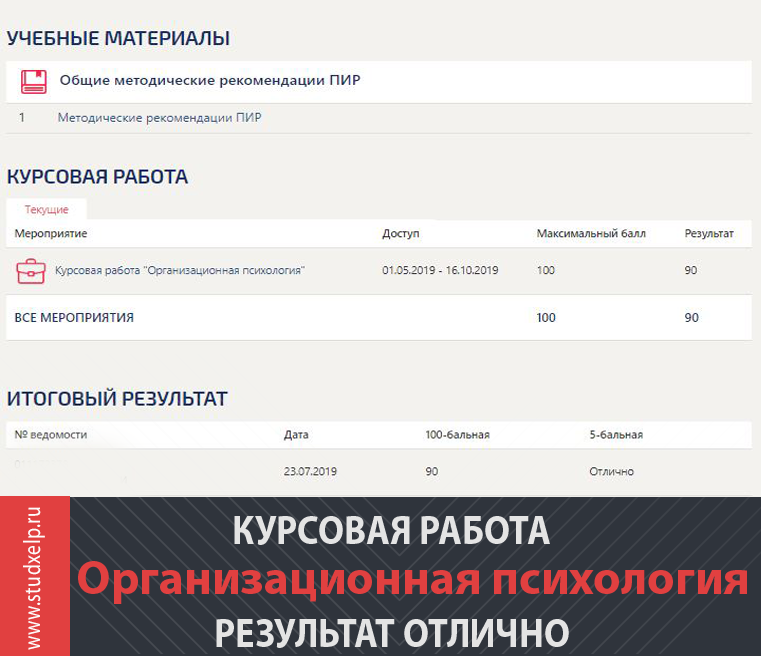The width and height of the screenshot is (761, 656).
Task: Click the № ведомости column header
Action: click(50, 435)
